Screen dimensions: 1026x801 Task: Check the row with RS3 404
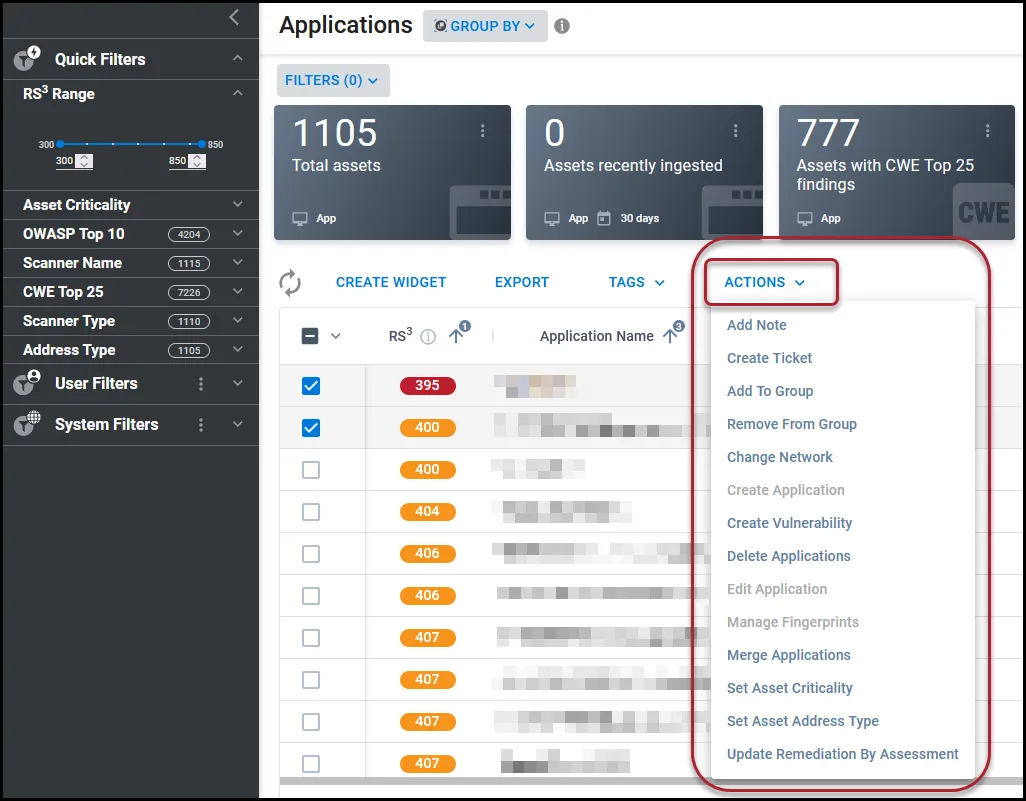[311, 512]
